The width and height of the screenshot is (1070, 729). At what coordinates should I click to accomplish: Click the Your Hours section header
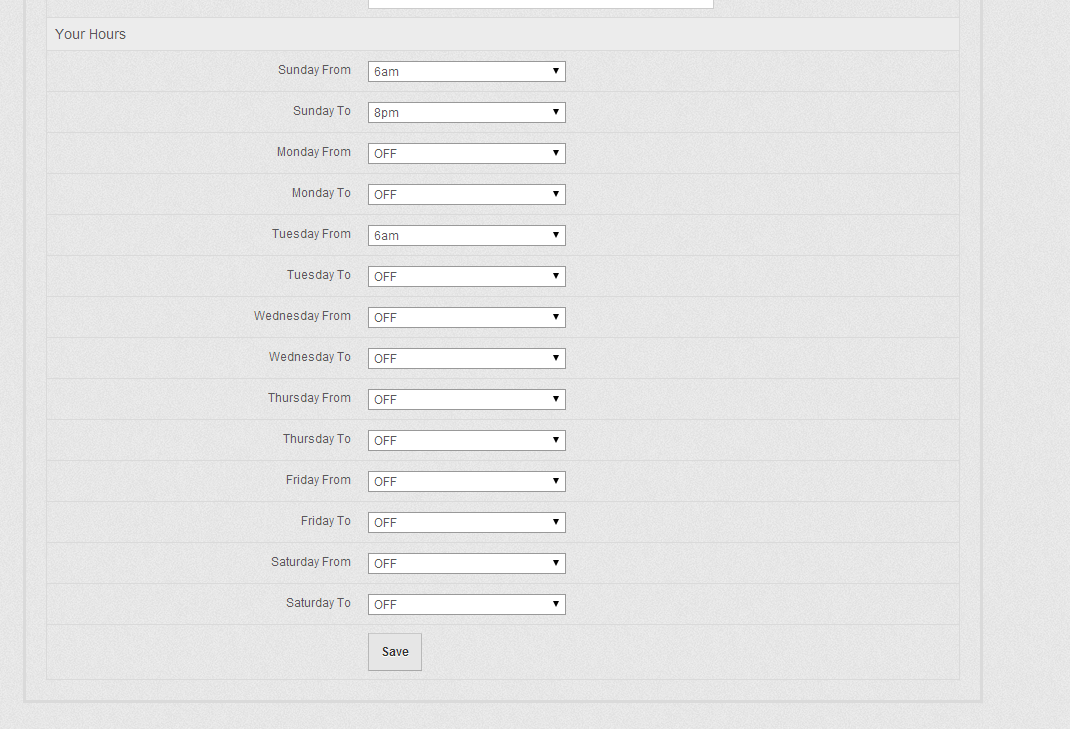tap(91, 34)
